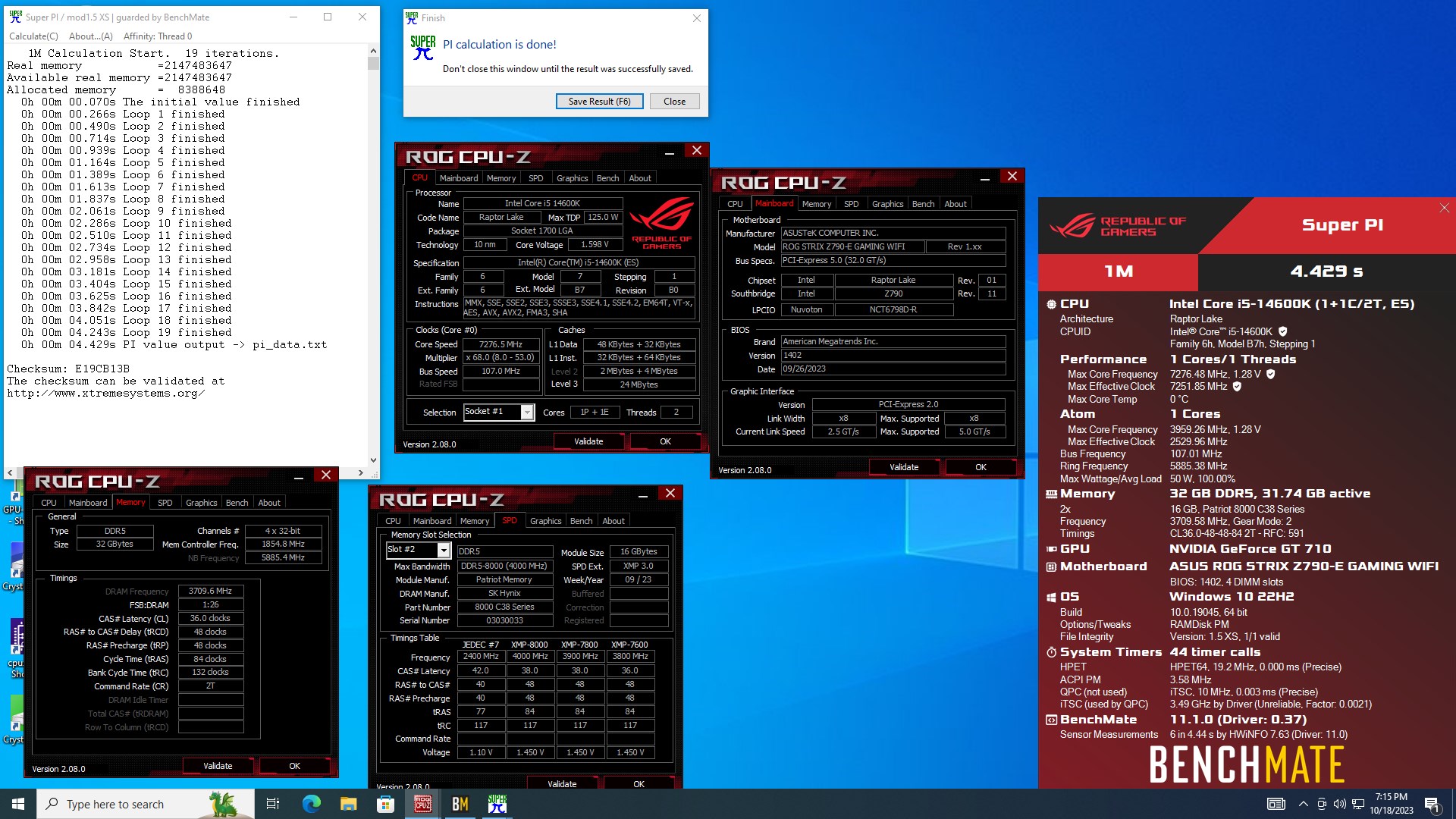Click OK in the SPD window
This screenshot has height=819, width=1456.
pos(639,783)
